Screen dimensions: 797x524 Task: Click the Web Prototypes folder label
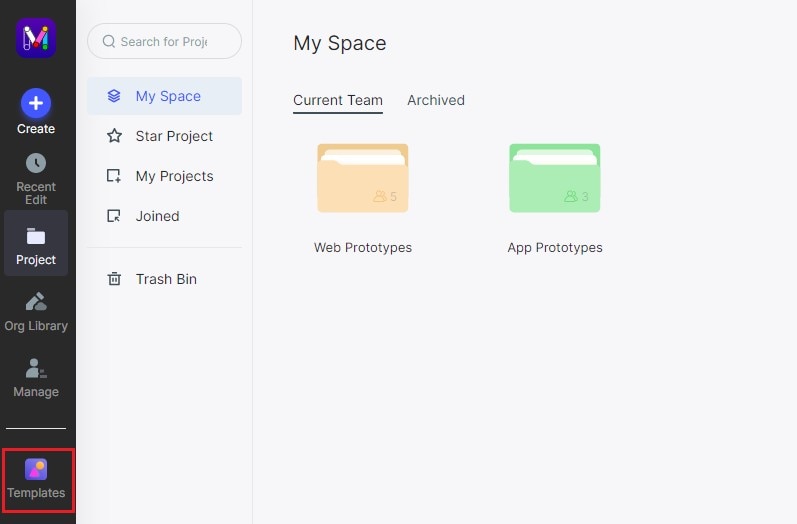point(363,248)
